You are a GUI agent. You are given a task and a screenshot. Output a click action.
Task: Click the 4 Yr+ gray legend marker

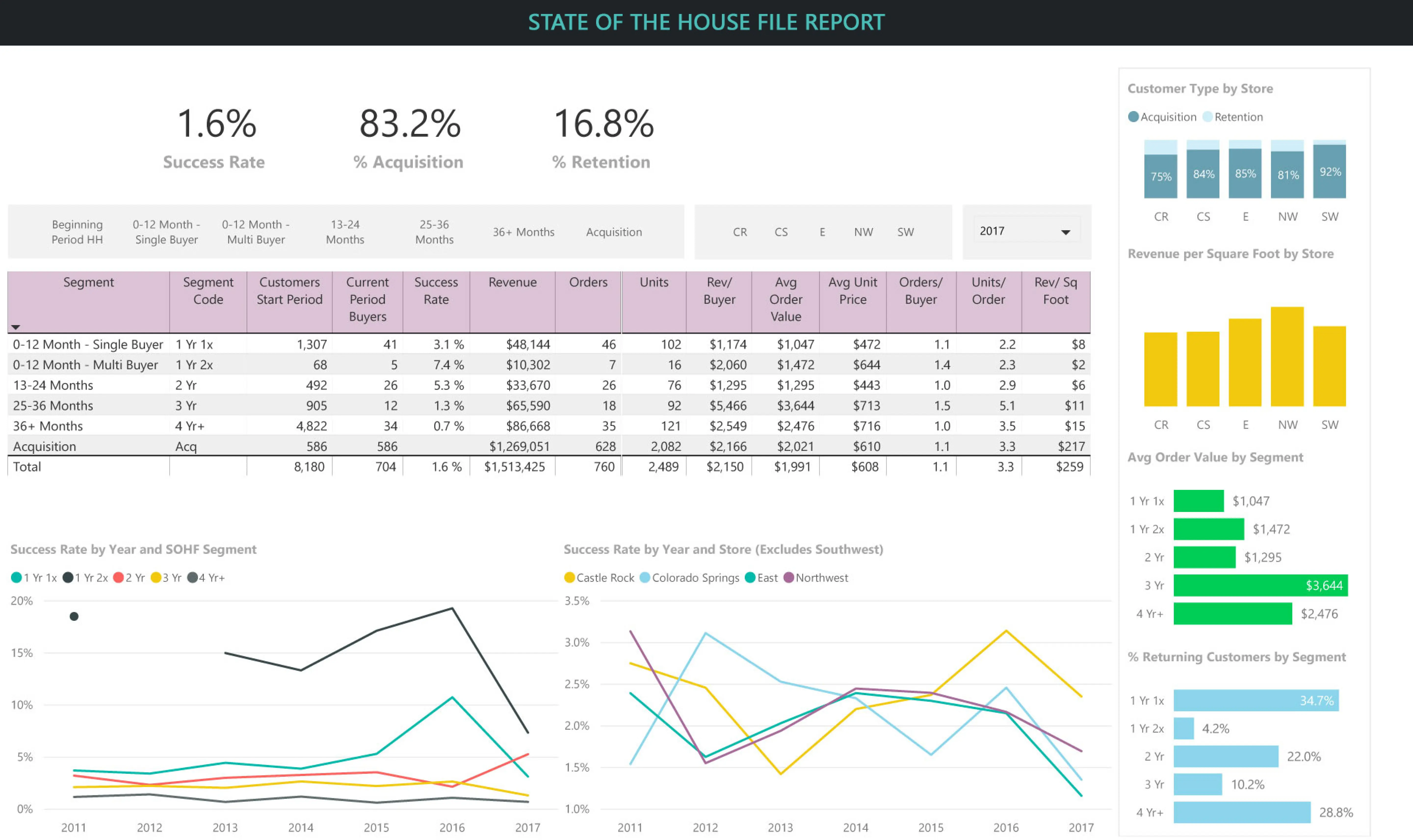pyautogui.click(x=193, y=577)
